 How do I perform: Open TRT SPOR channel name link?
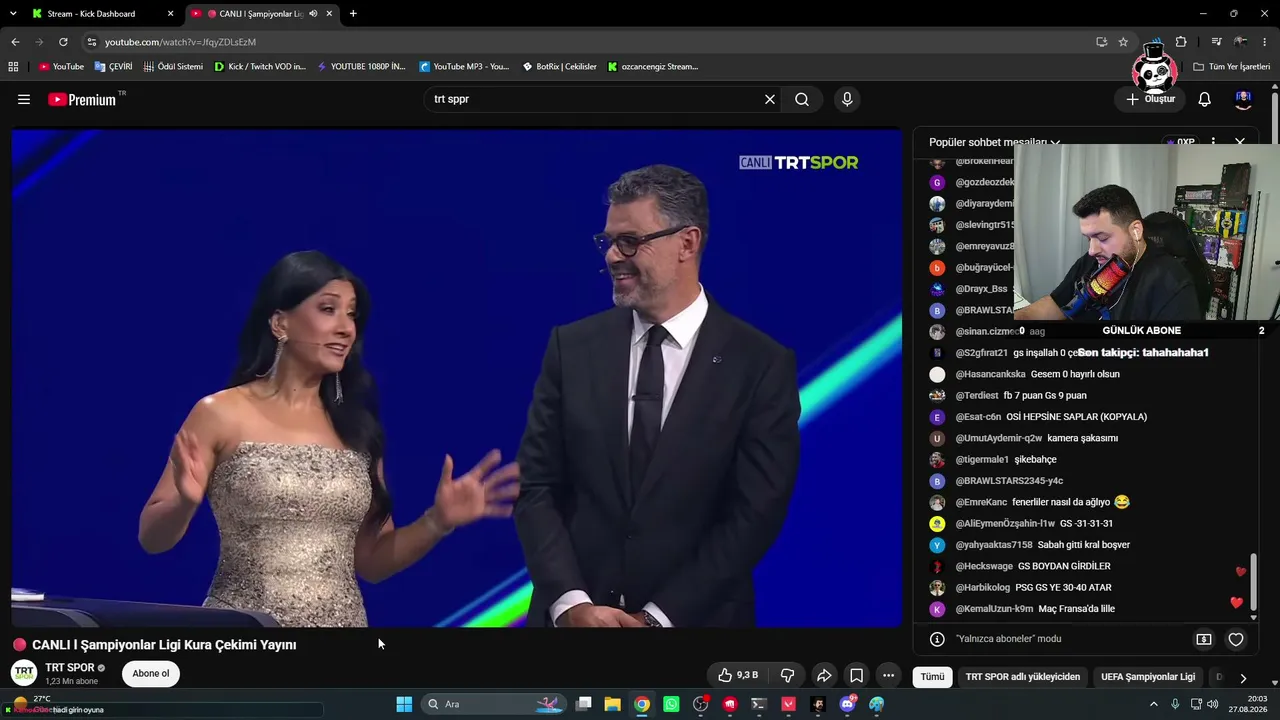point(70,668)
